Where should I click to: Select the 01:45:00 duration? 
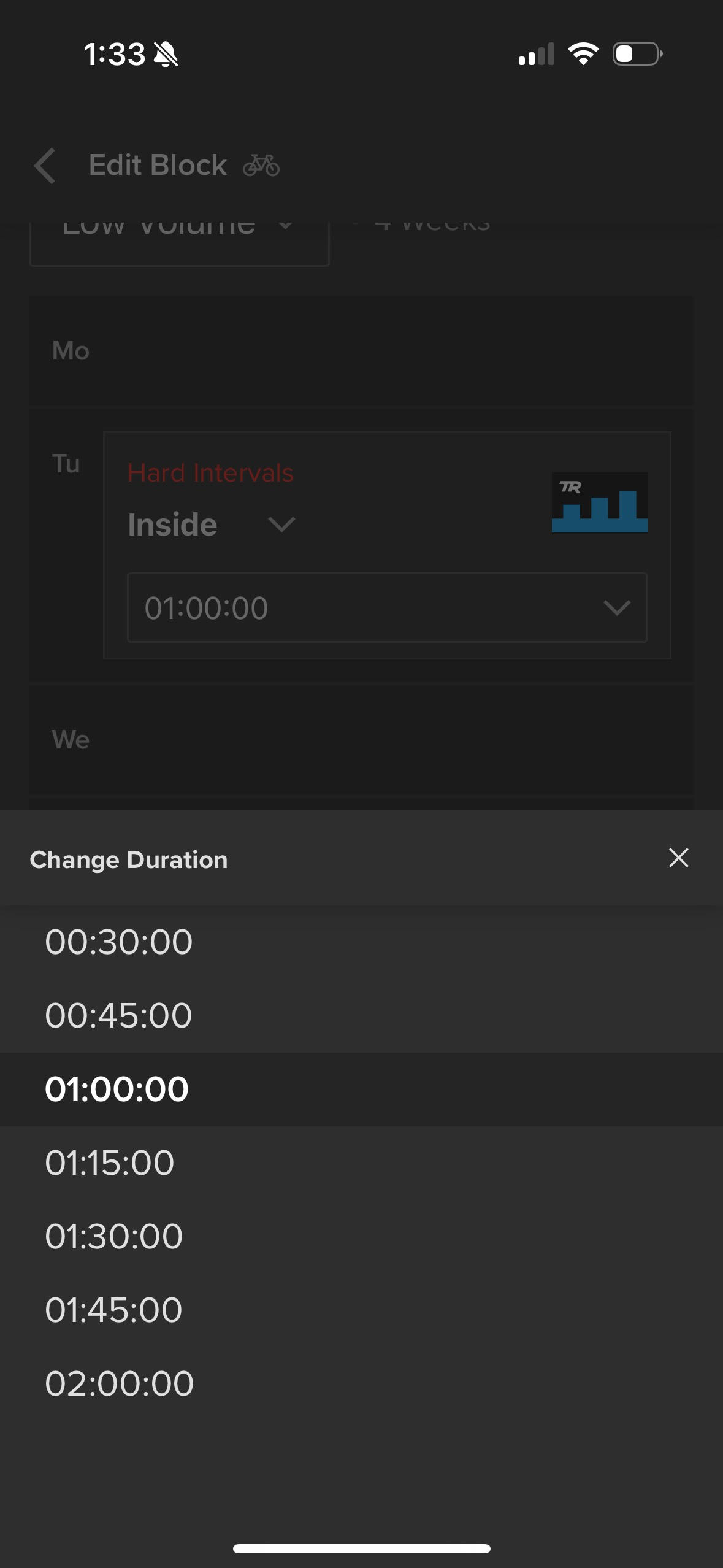[361, 1310]
